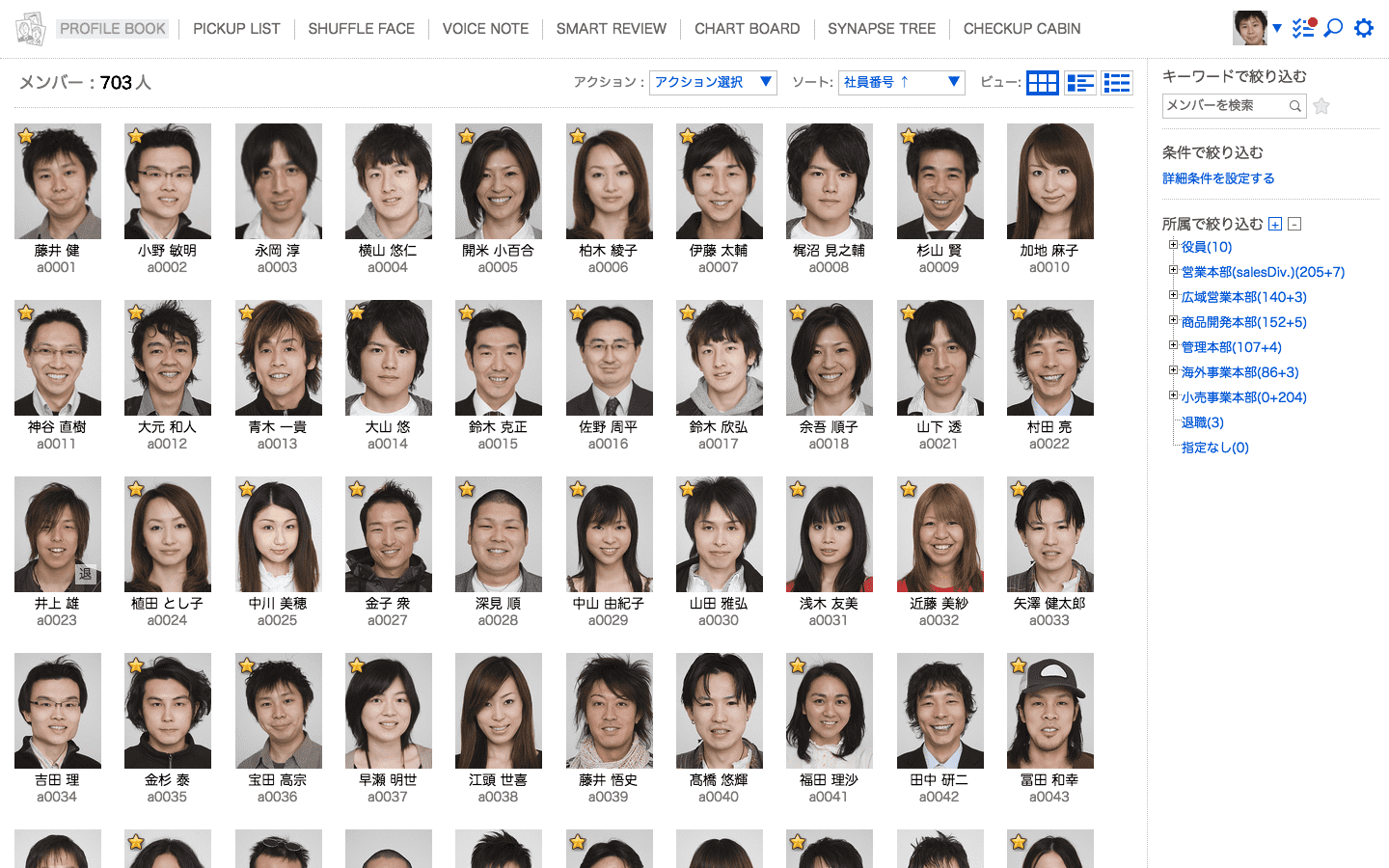
Task: Open profile photo of 江頭 世喜 a0038
Action: [499, 711]
